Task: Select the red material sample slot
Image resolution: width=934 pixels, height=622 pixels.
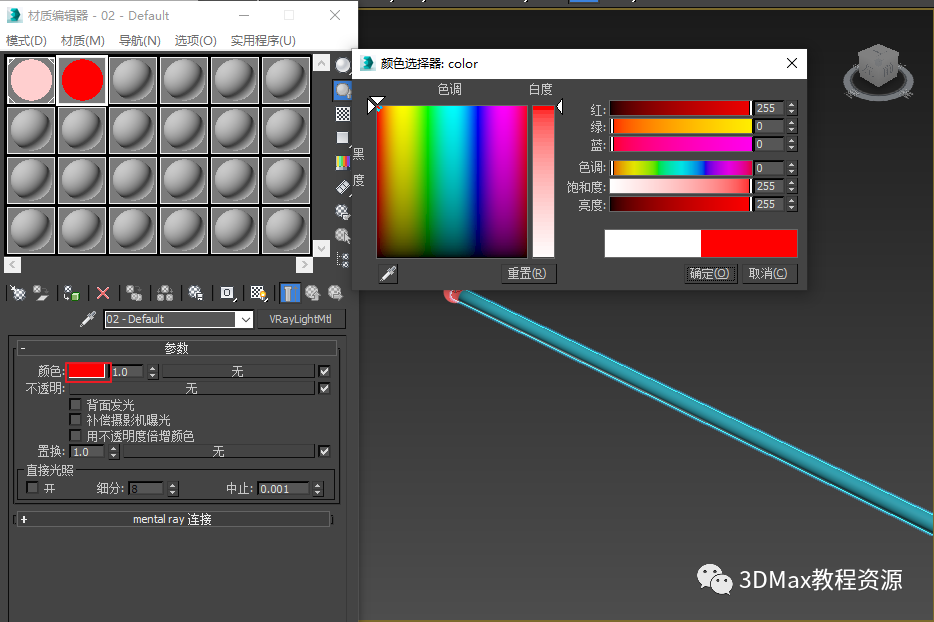Action: pyautogui.click(x=82, y=80)
